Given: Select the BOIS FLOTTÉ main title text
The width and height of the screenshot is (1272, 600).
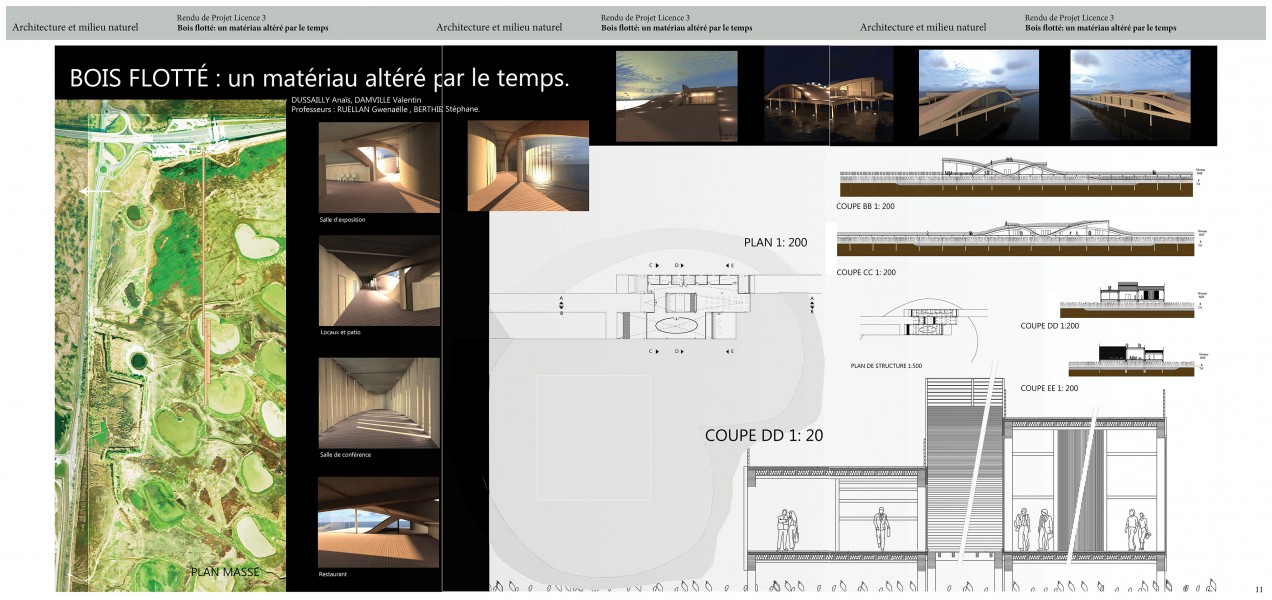Looking at the screenshot, I should [319, 78].
